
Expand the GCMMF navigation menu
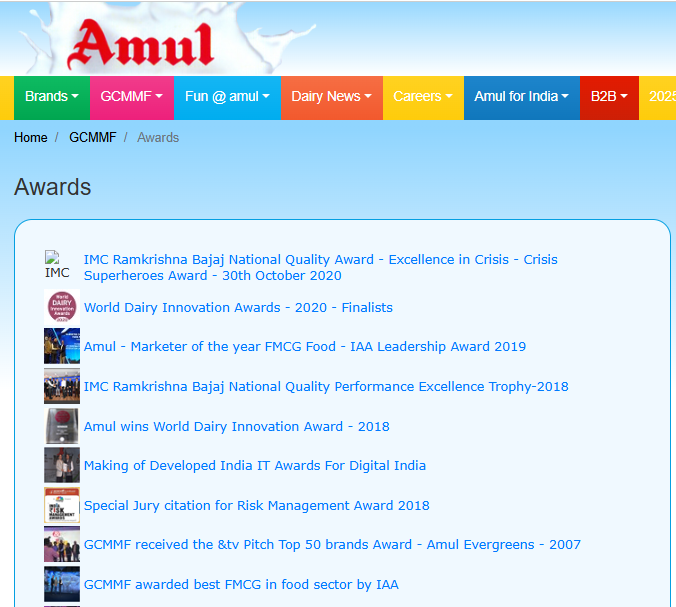(x=131, y=97)
